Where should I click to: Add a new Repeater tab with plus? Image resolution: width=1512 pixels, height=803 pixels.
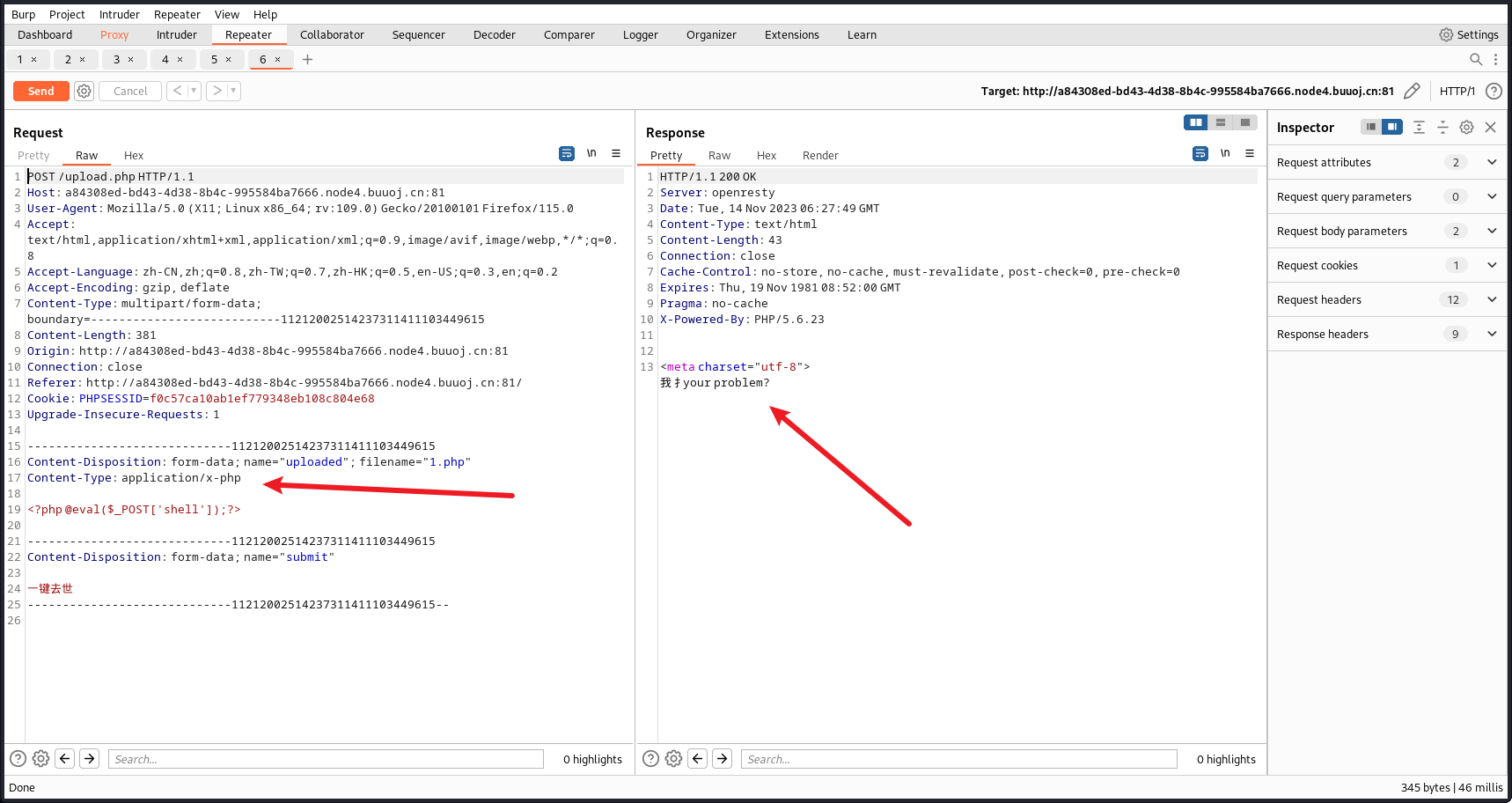coord(307,59)
